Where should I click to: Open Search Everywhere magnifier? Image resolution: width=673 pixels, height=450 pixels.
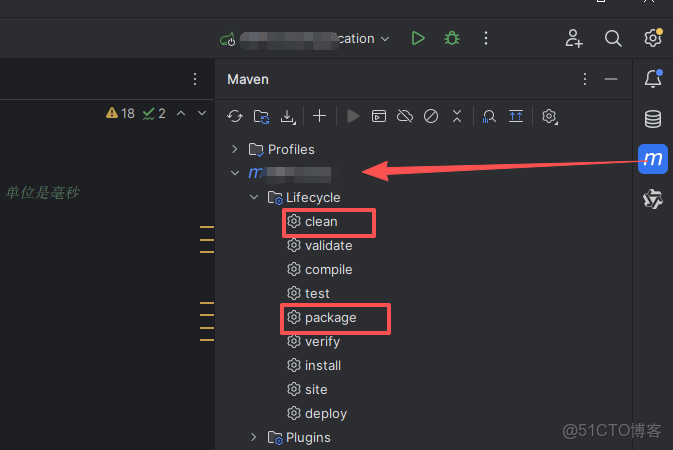click(x=613, y=38)
